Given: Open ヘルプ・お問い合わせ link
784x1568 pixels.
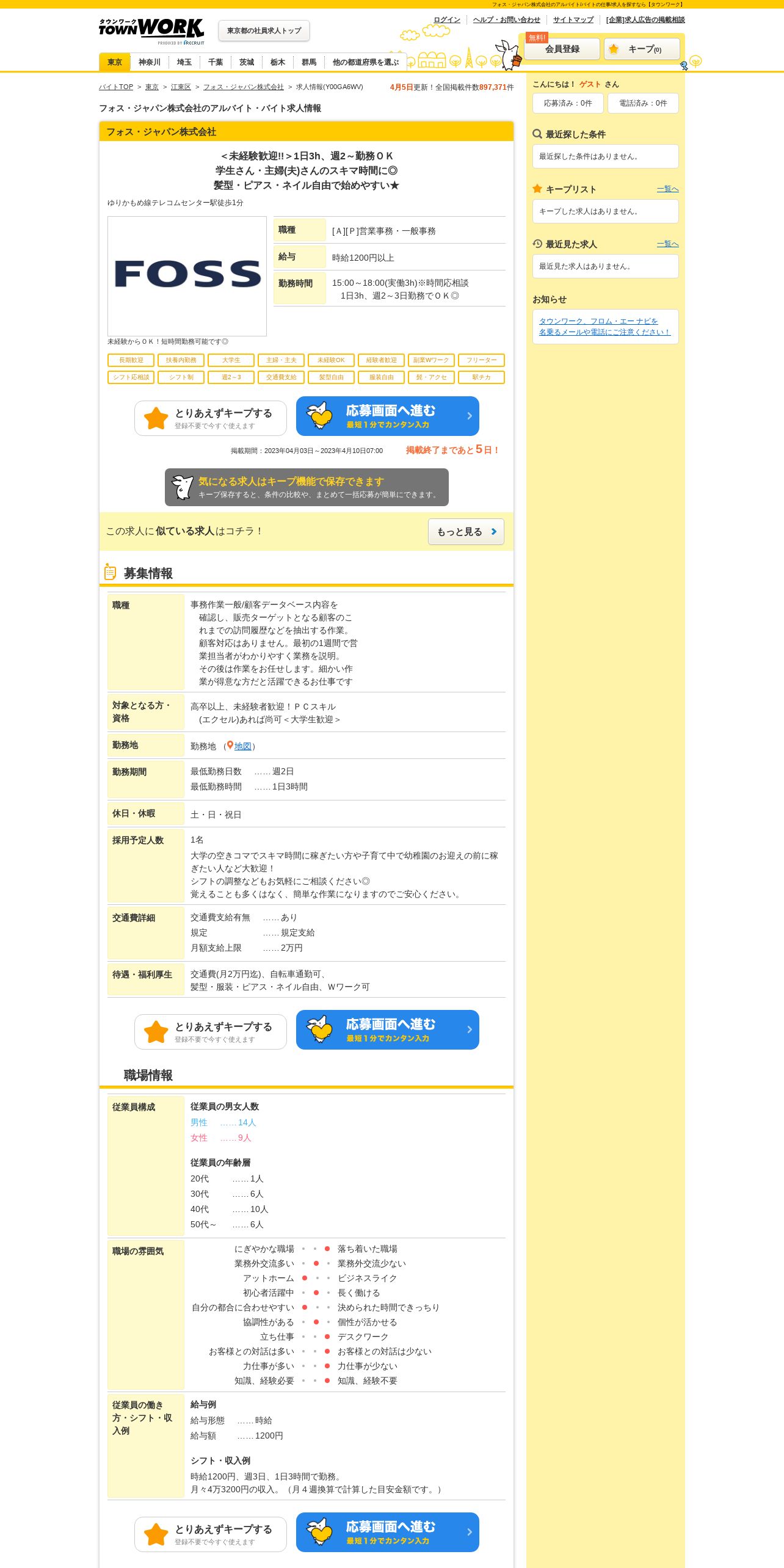Looking at the screenshot, I should 507,20.
